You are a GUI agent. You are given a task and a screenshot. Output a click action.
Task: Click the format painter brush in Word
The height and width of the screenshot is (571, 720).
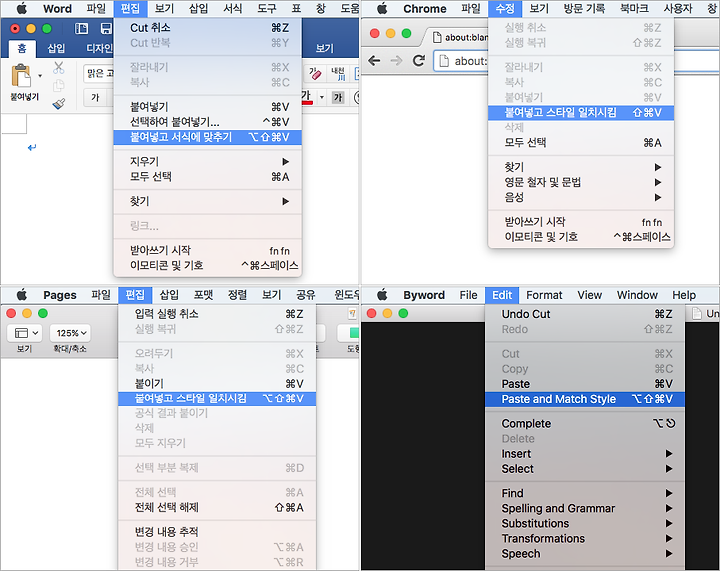tap(58, 104)
